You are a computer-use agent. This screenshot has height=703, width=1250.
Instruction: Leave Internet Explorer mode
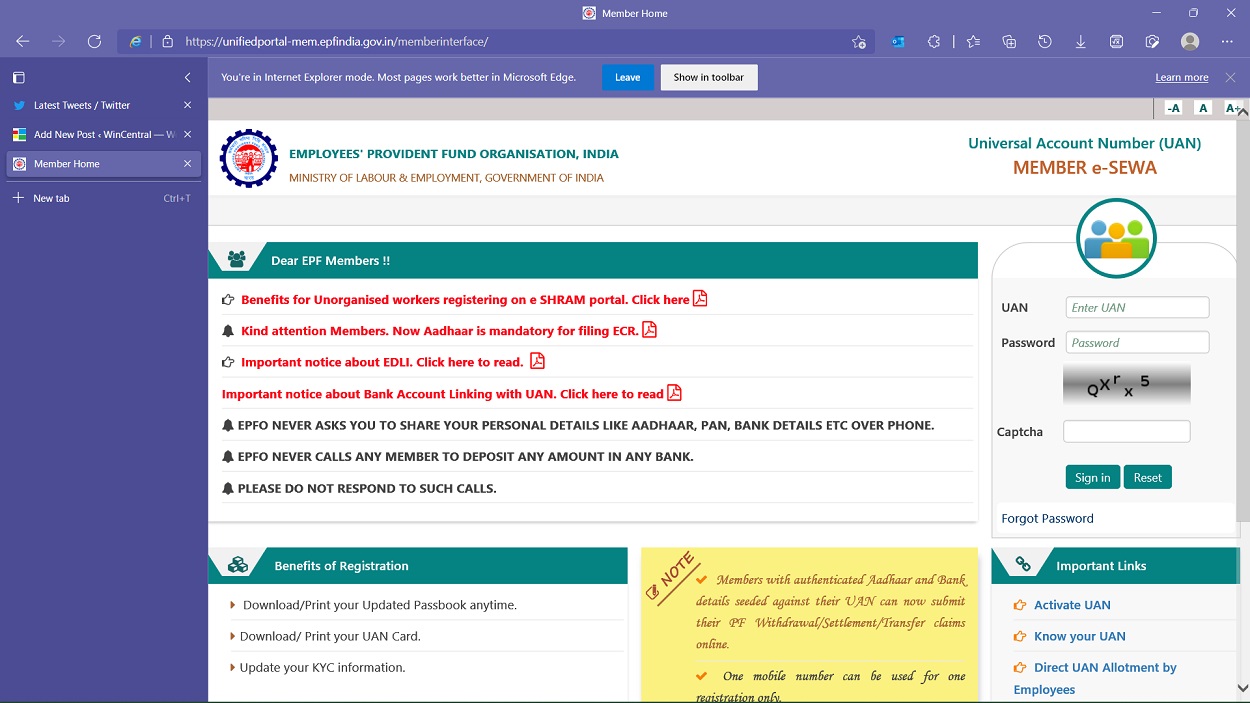pyautogui.click(x=628, y=77)
